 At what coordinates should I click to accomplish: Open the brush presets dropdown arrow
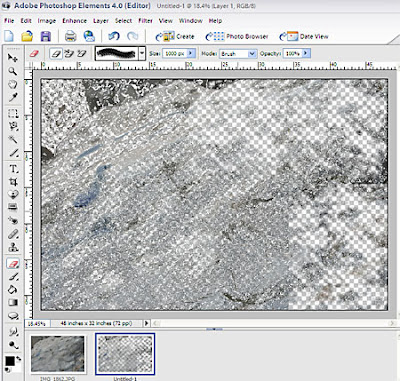142,53
